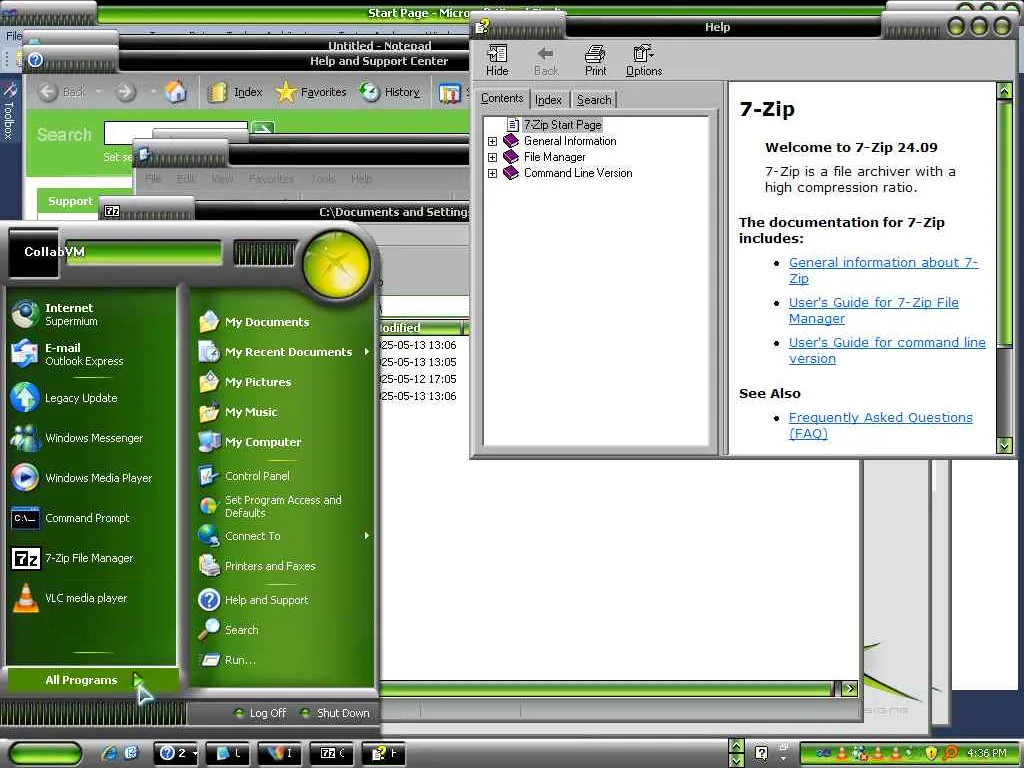Open Frequently Asked Questions link

tap(880, 425)
